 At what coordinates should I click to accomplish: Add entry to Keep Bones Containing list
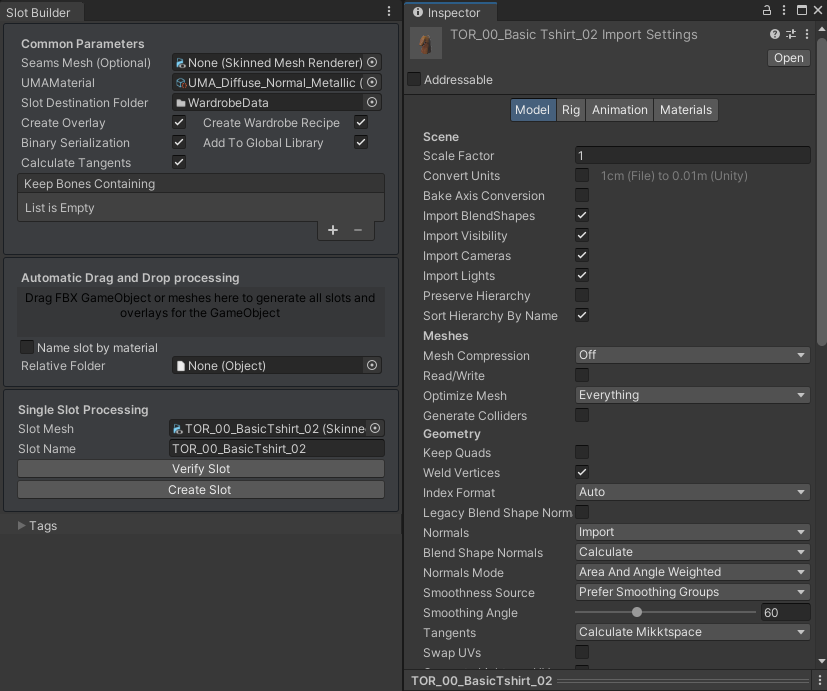pyautogui.click(x=333, y=230)
